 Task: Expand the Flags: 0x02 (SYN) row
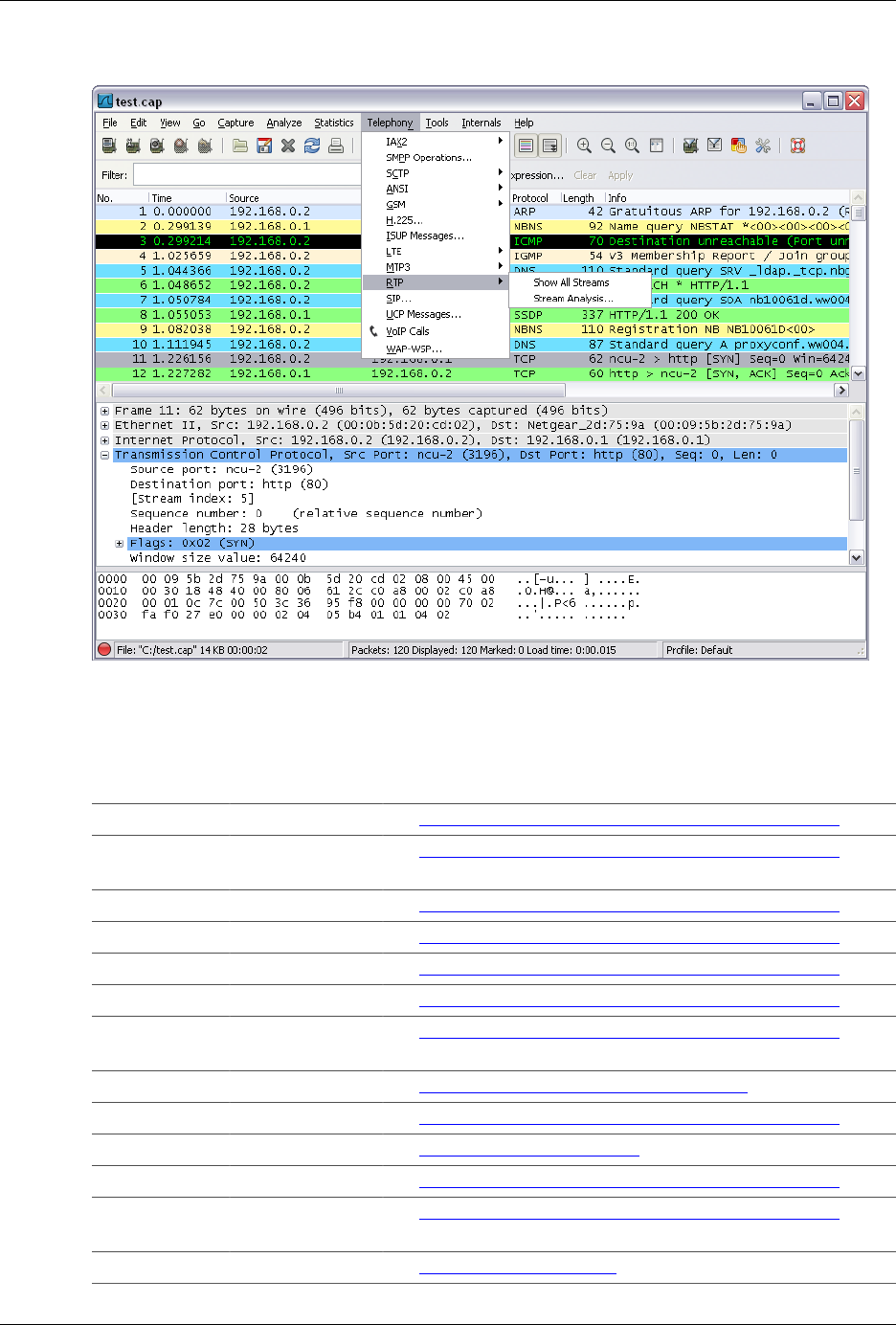[x=120, y=543]
